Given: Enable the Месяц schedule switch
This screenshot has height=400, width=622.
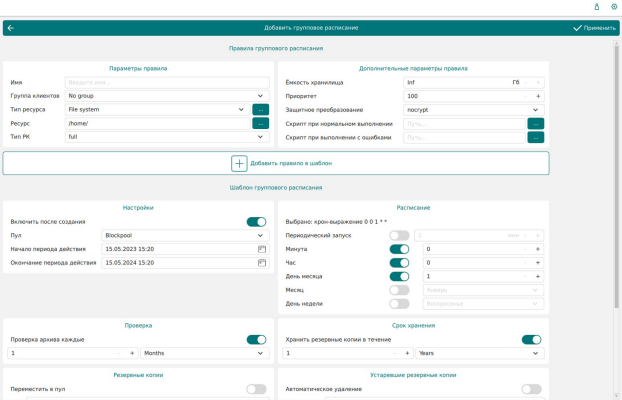Looking at the screenshot, I should [399, 290].
